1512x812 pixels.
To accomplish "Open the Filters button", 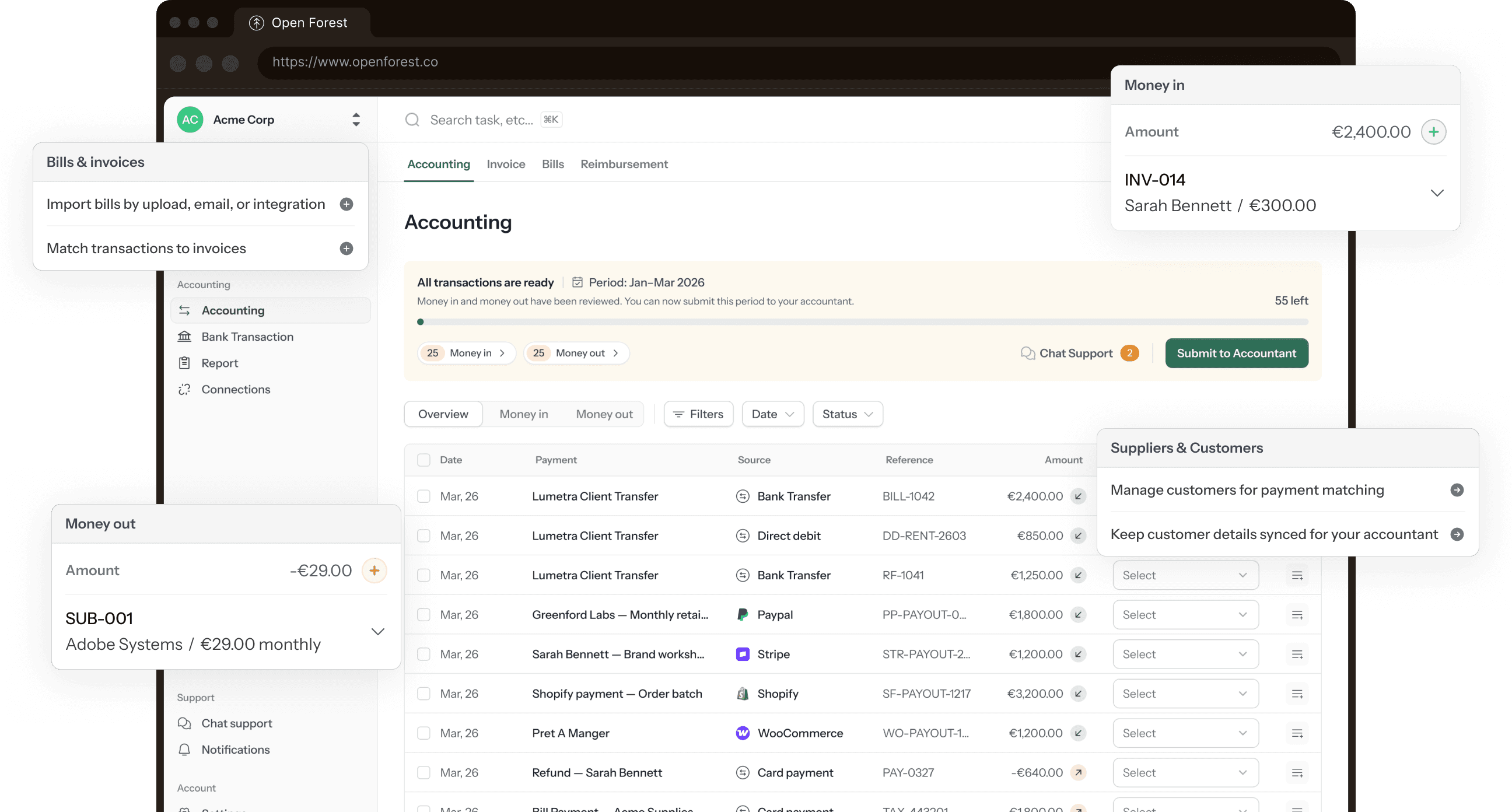I will coord(698,415).
